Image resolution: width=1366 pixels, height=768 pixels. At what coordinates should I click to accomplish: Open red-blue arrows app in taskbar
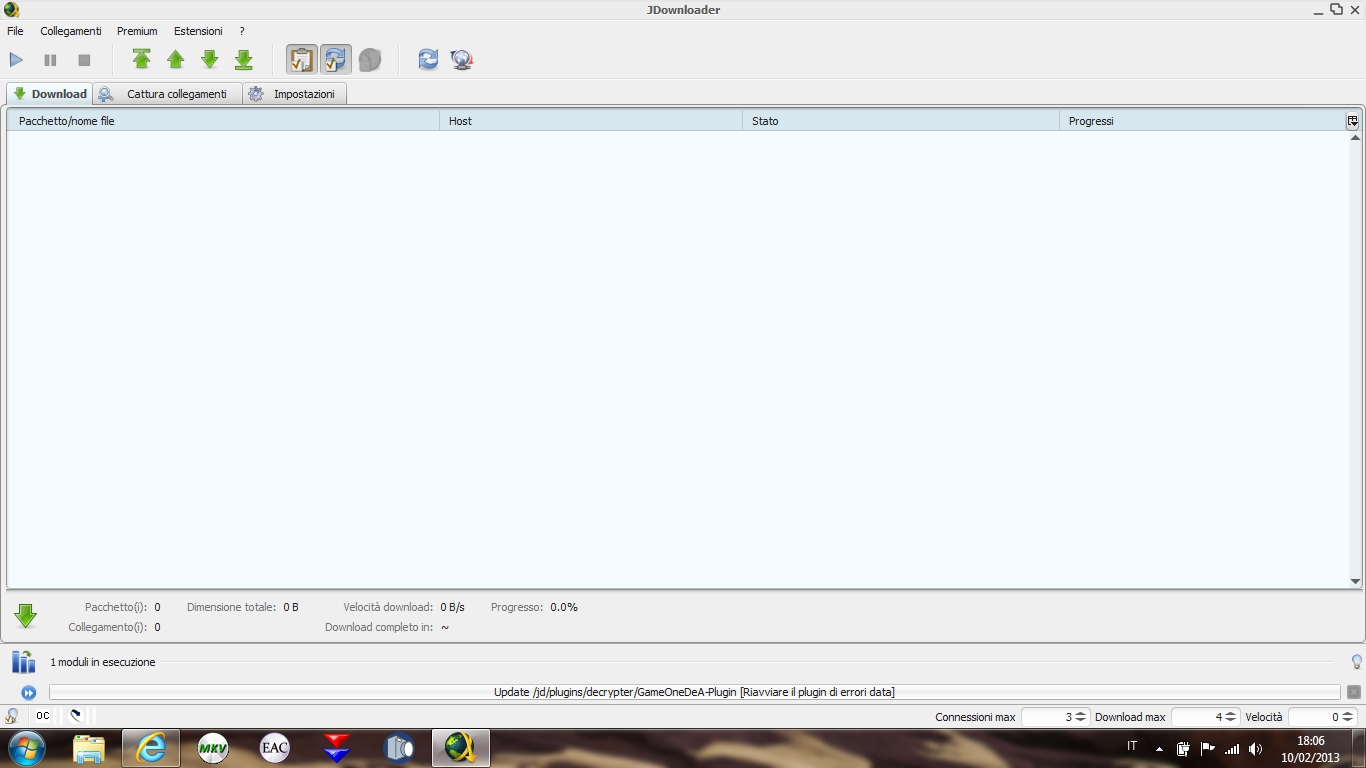tap(337, 748)
